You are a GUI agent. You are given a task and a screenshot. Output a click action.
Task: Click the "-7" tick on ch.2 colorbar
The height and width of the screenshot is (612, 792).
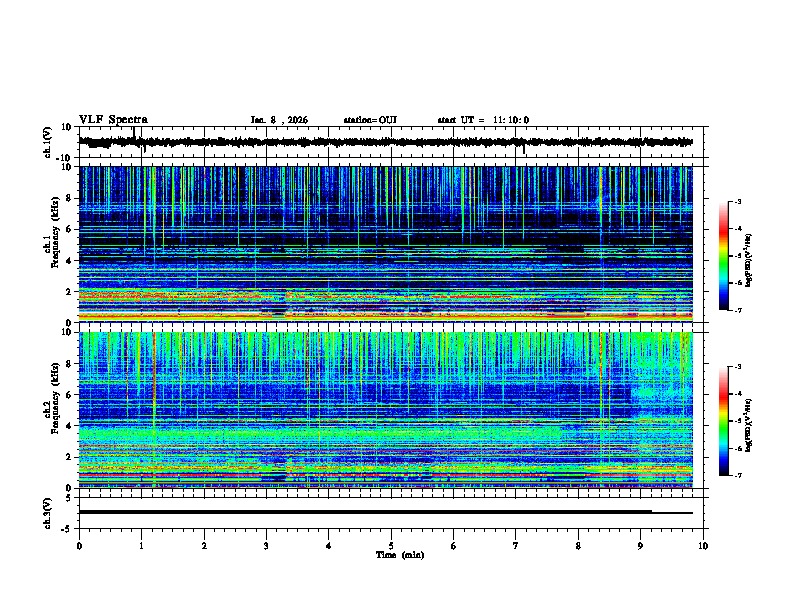737,476
